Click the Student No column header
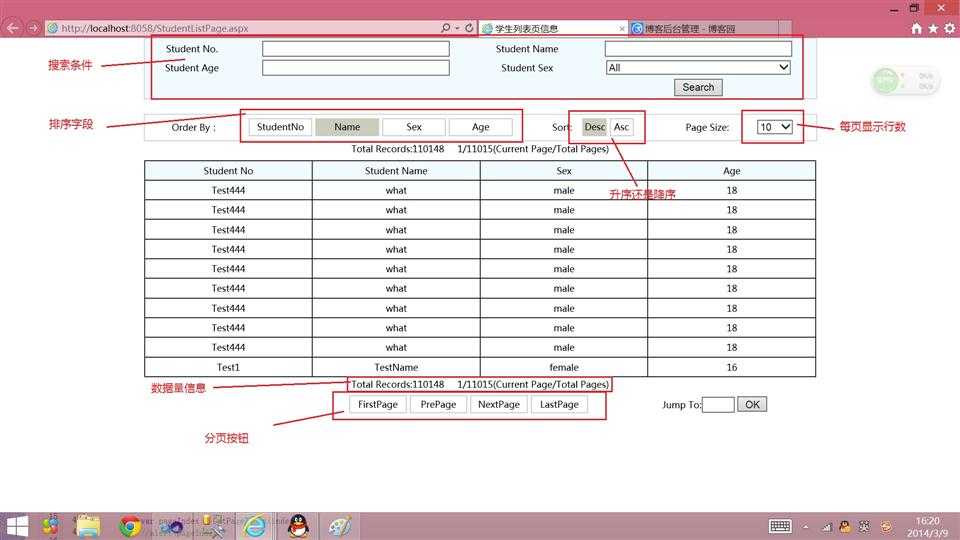 click(x=228, y=171)
